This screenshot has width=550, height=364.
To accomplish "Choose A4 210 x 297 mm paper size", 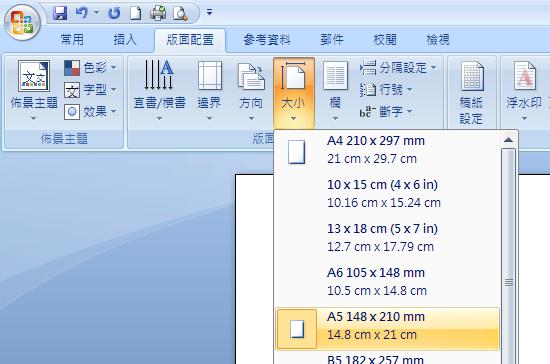I will (387, 150).
